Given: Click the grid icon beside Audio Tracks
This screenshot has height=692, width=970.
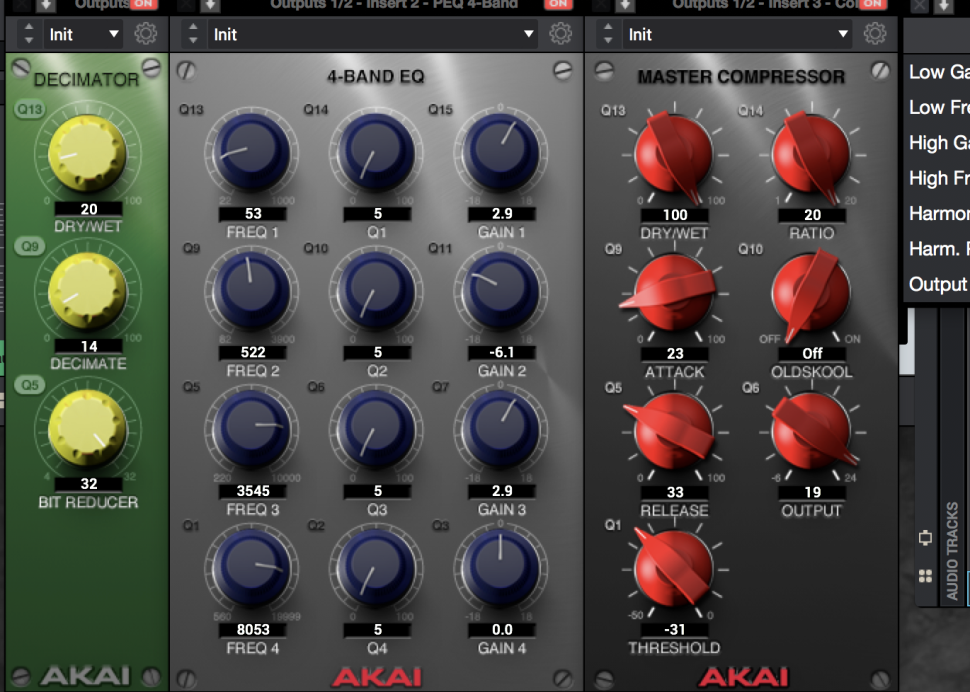Looking at the screenshot, I should [925, 576].
